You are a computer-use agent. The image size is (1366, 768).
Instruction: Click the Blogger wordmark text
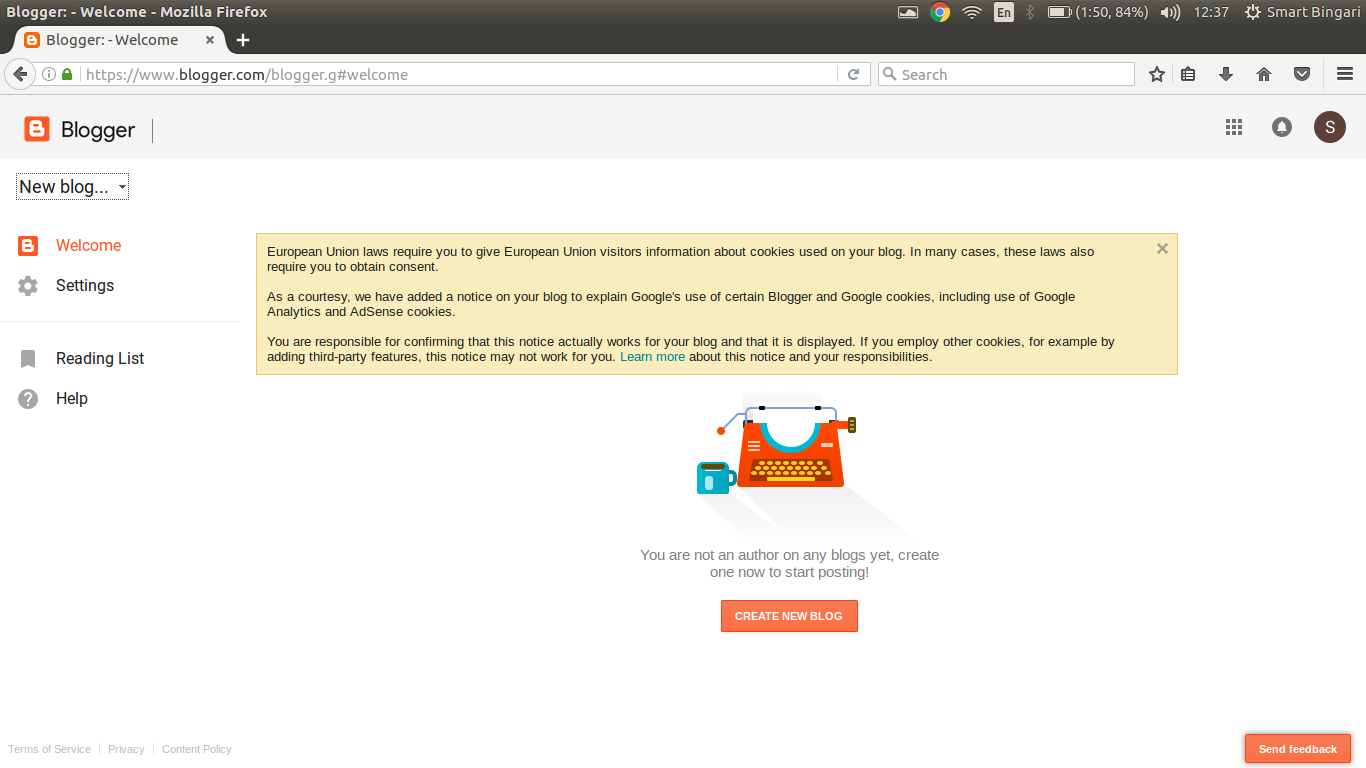pos(97,130)
